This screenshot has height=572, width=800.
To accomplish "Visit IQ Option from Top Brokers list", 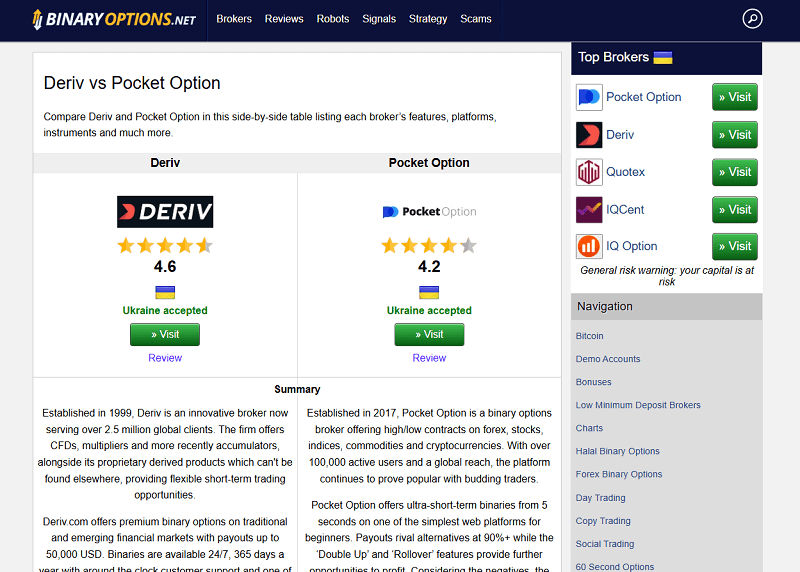I will 735,246.
